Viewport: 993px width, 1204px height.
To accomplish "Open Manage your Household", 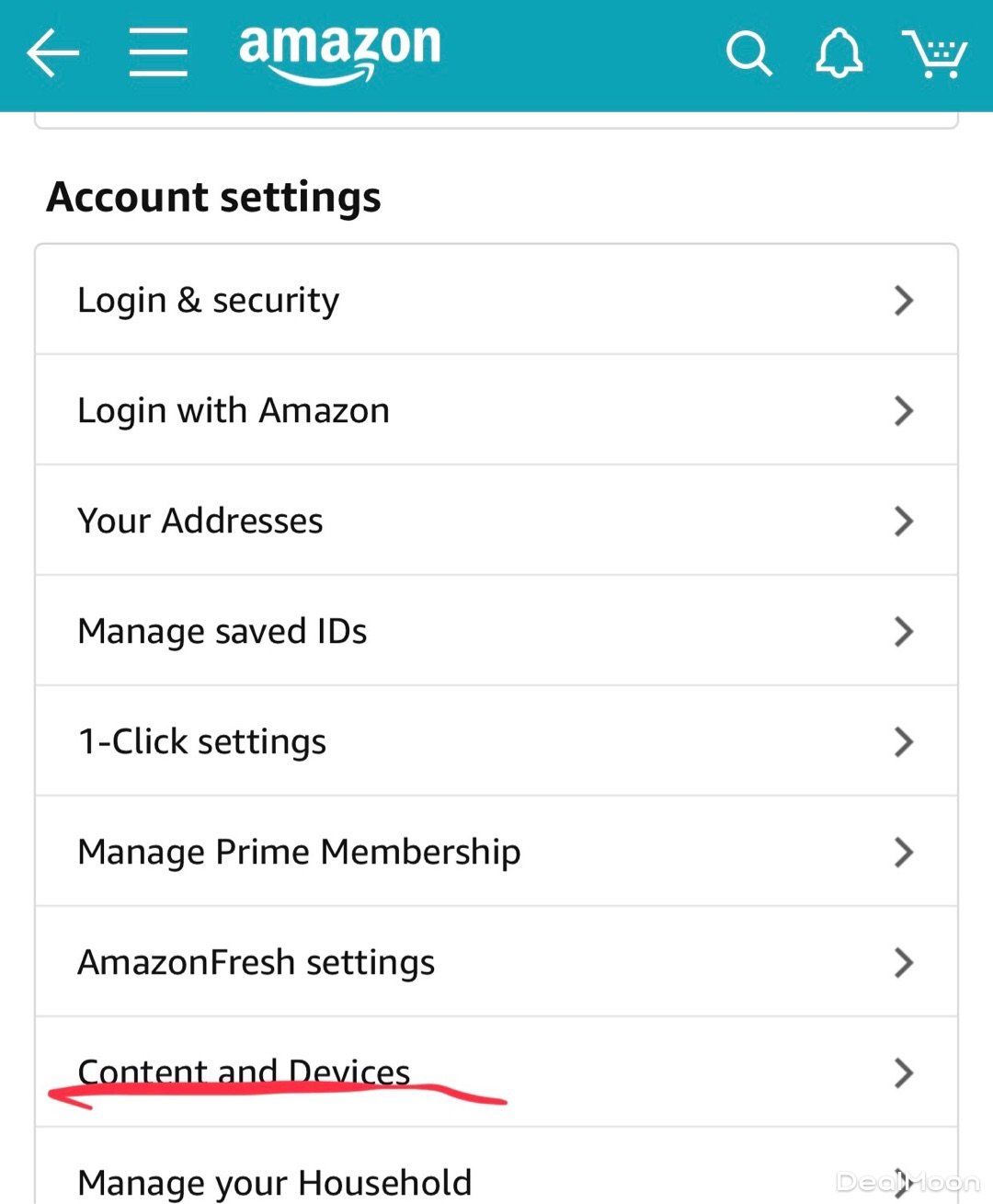I will [x=275, y=1182].
